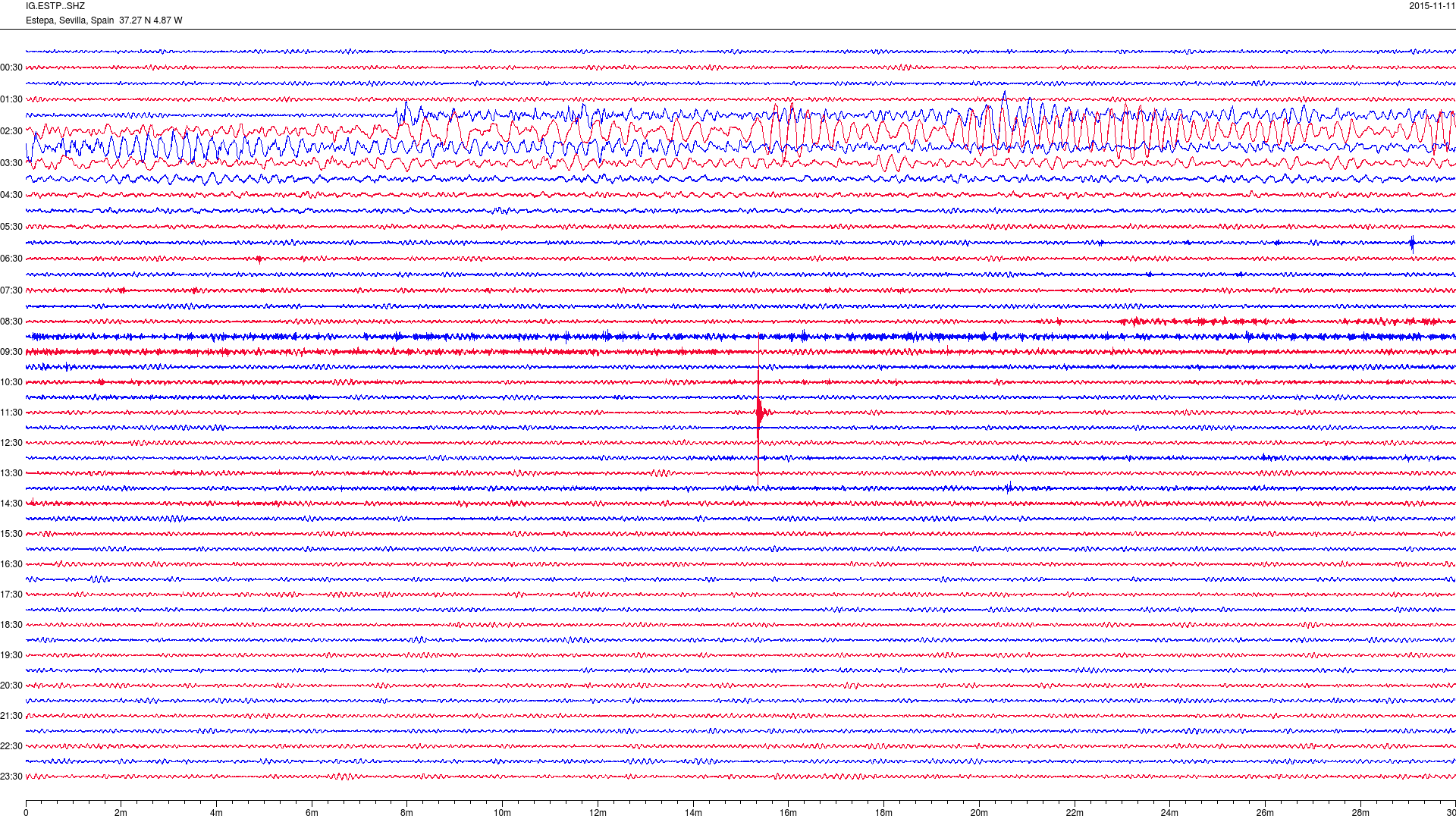
Task: Select the 18:30 time label
Action: pyautogui.click(x=11, y=625)
